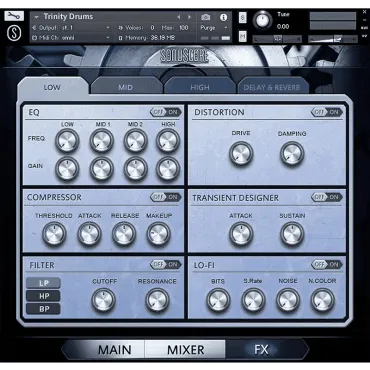Click the transient designer ATTACK knob
Image resolution: width=370 pixels, height=370 pixels.
tap(241, 234)
